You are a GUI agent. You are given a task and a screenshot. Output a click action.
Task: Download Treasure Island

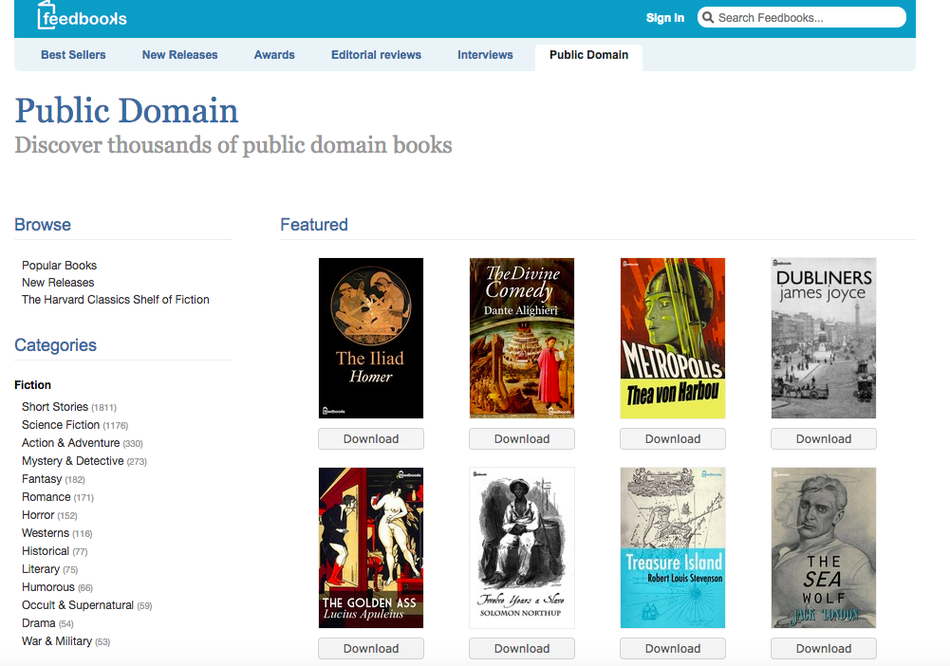[673, 648]
